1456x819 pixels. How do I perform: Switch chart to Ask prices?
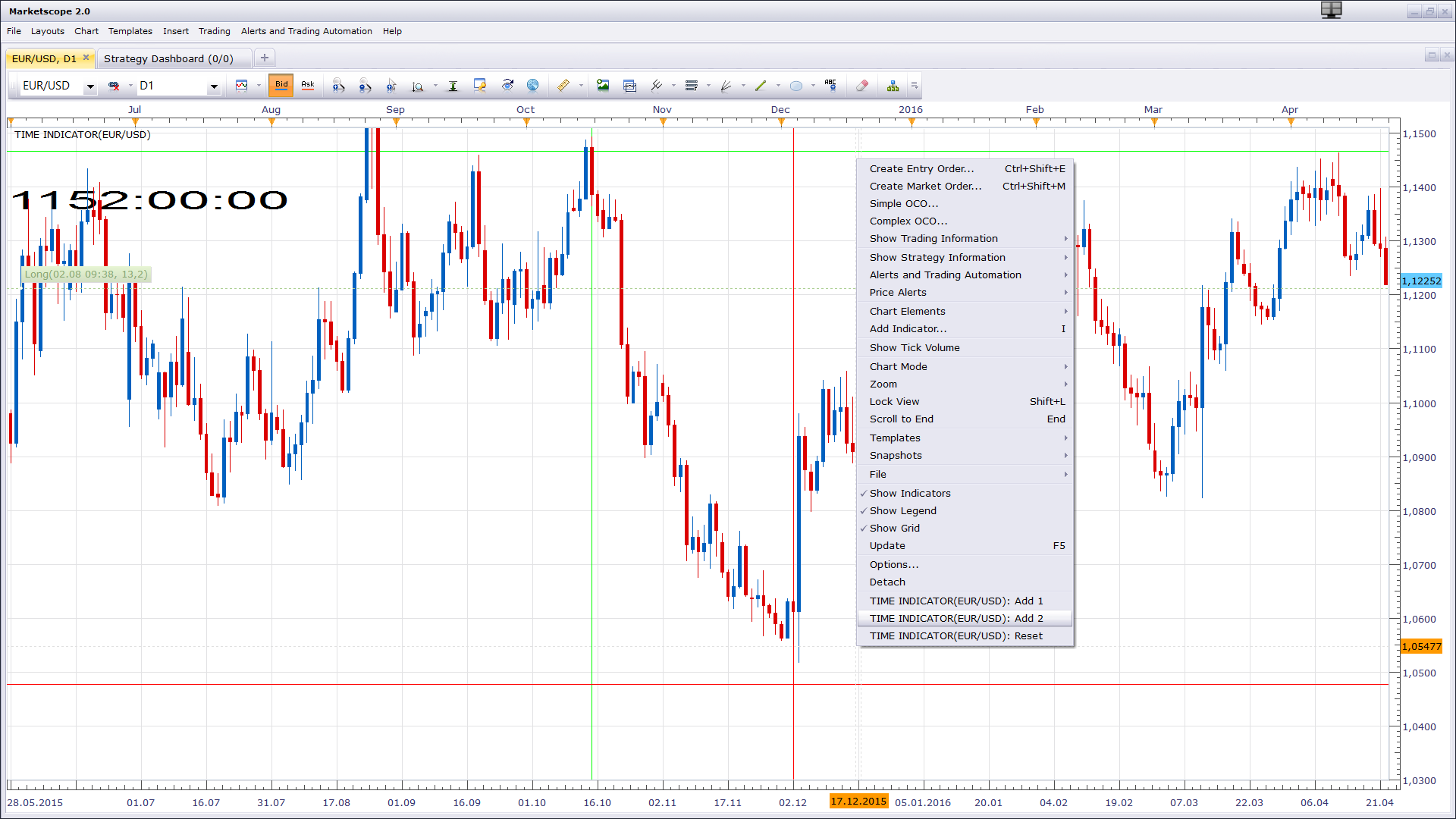tap(308, 86)
